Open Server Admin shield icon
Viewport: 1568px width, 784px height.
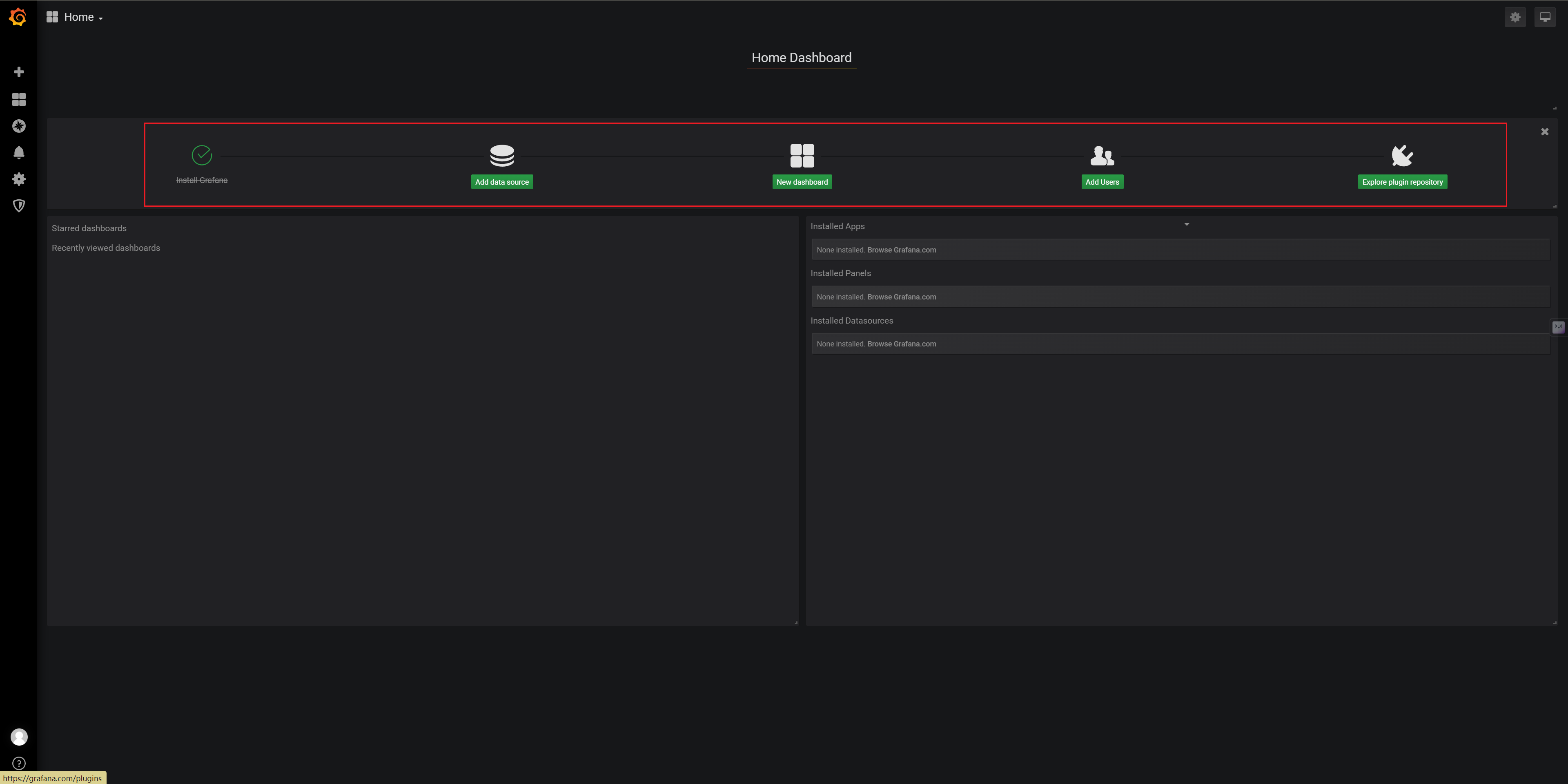point(19,206)
